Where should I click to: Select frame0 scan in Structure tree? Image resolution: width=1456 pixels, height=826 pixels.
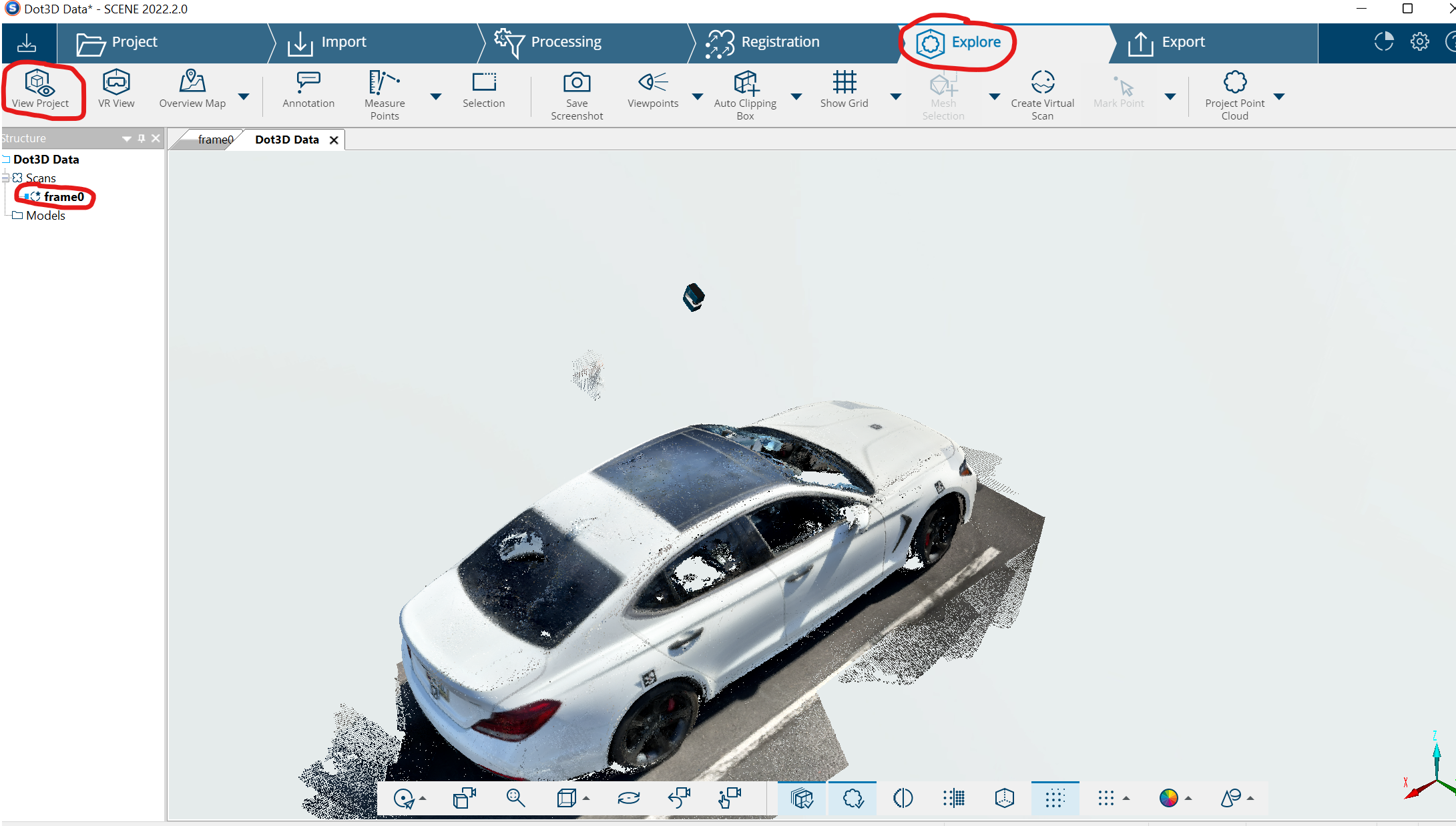(63, 197)
